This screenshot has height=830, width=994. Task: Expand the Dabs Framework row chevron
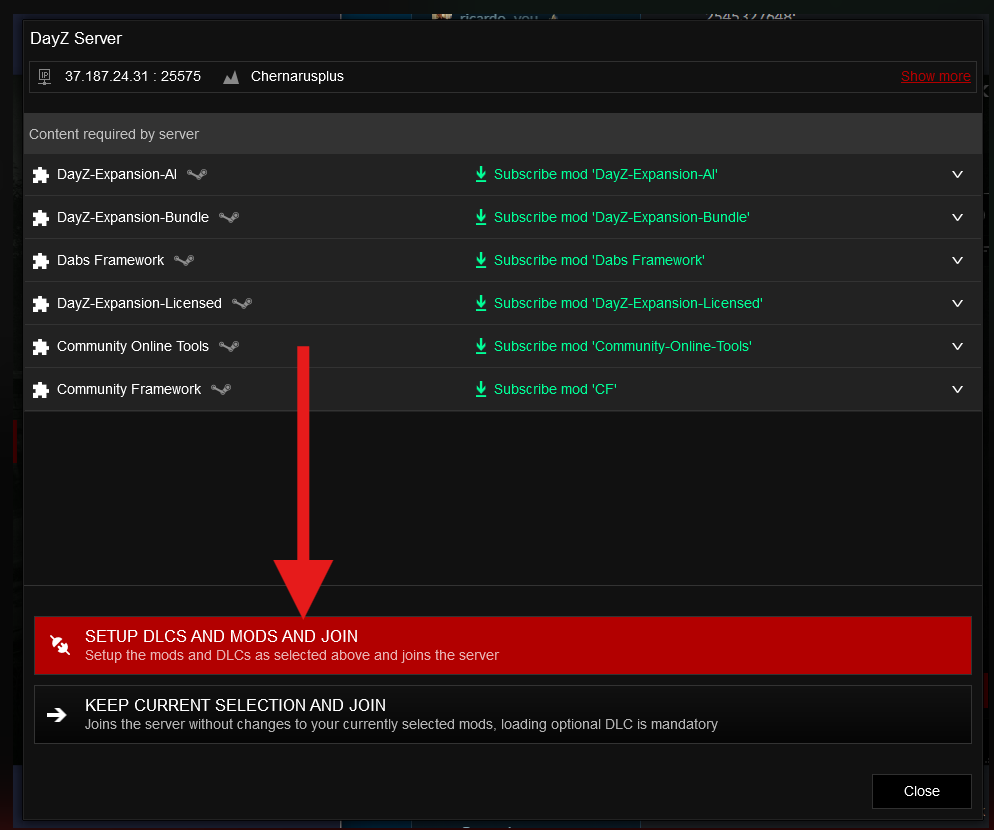coord(957,260)
